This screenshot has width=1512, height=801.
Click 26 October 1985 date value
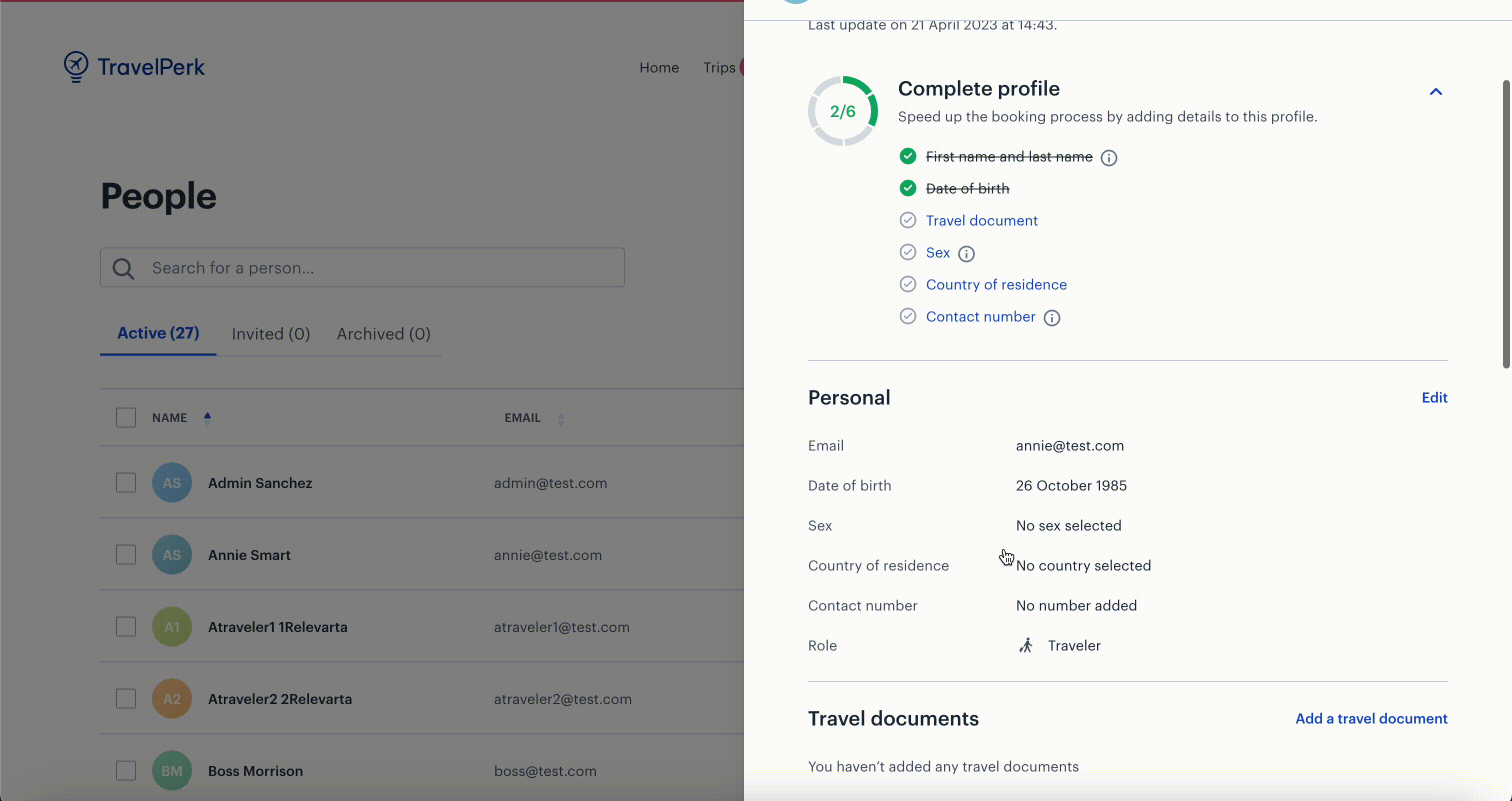click(1071, 486)
